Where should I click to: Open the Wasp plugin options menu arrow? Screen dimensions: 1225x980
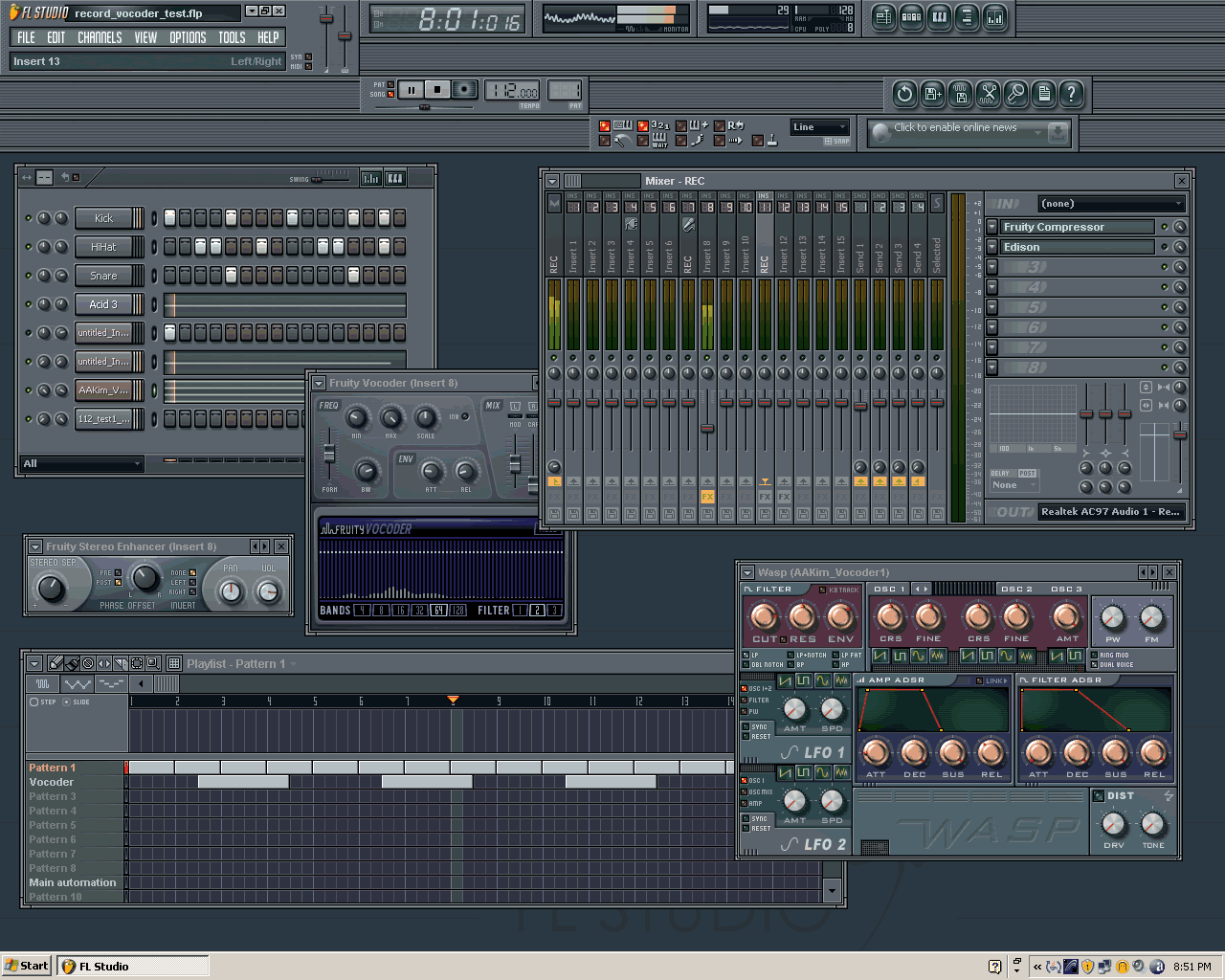(x=748, y=572)
